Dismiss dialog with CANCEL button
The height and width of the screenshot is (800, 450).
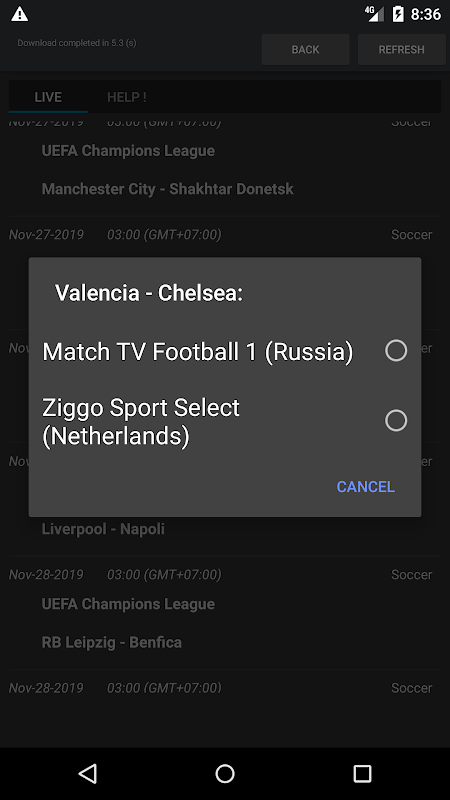point(365,486)
